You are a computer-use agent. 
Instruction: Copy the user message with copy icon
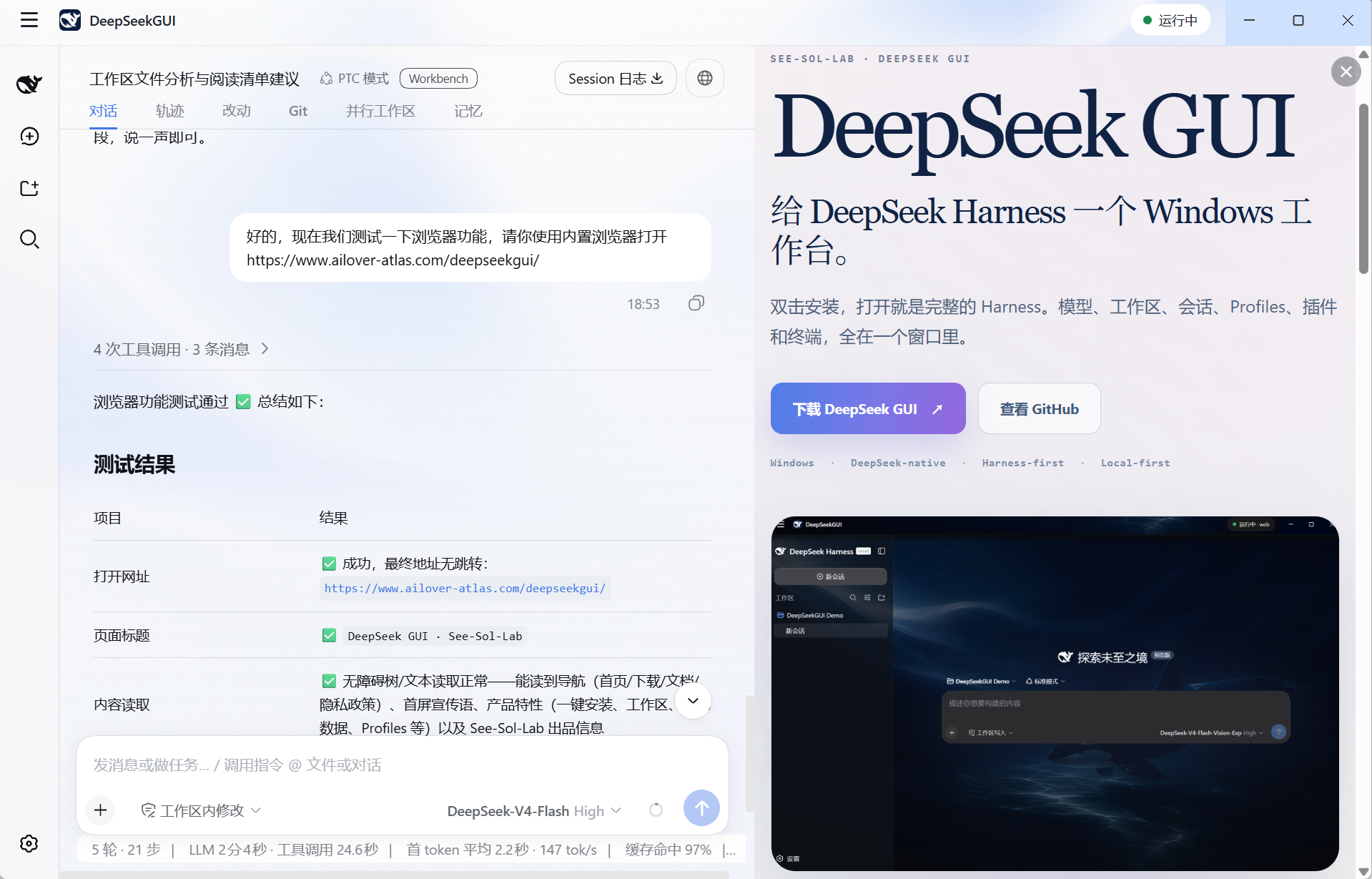point(696,303)
